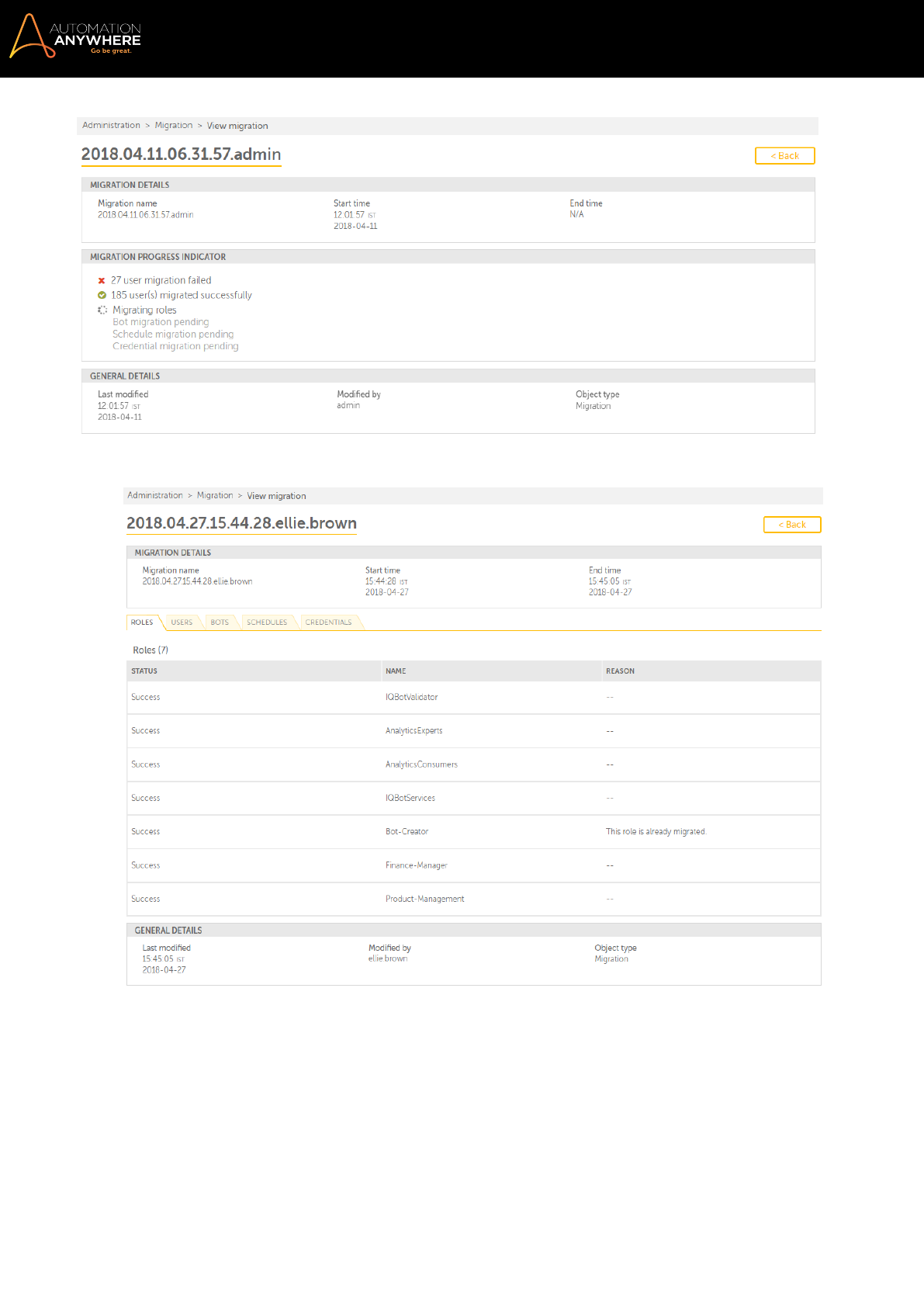This screenshot has width=924, height=1307.
Task: Select the IQBotValidator role row
Action: coord(412,698)
